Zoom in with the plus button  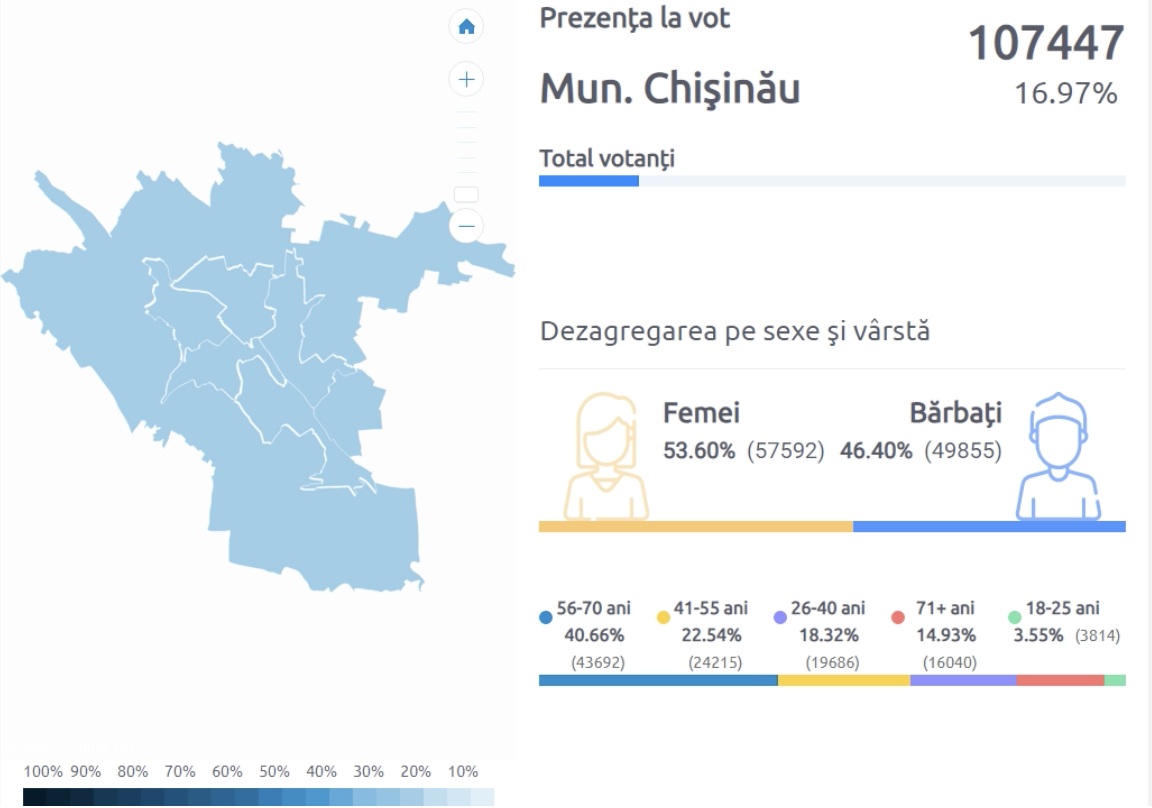coord(466,78)
